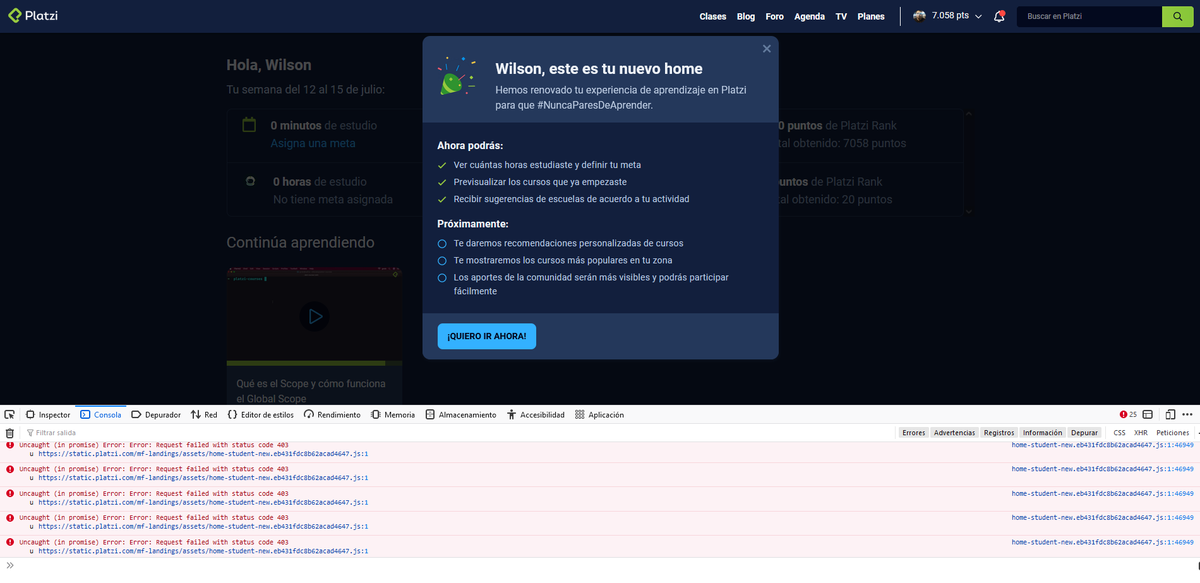The height and width of the screenshot is (583, 1200).
Task: Open the Foro section
Action: tap(775, 16)
